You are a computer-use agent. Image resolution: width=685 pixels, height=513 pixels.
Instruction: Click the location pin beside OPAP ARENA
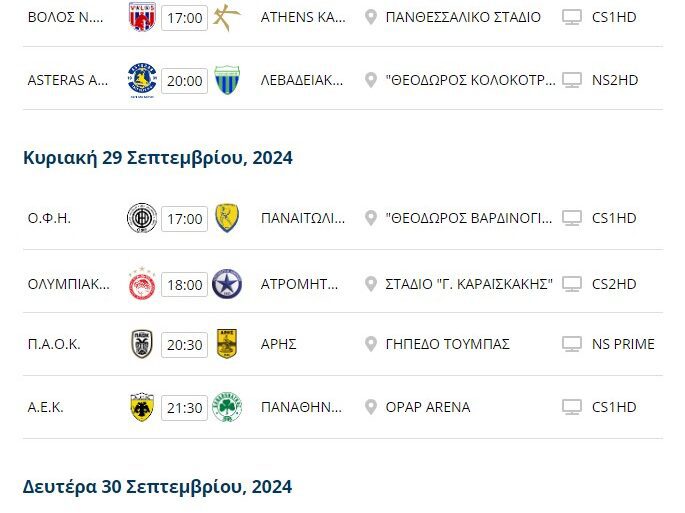(x=371, y=407)
